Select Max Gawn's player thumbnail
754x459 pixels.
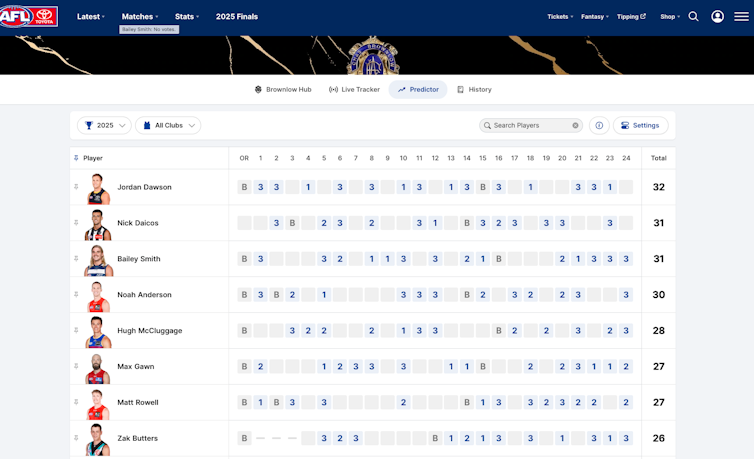(x=97, y=366)
